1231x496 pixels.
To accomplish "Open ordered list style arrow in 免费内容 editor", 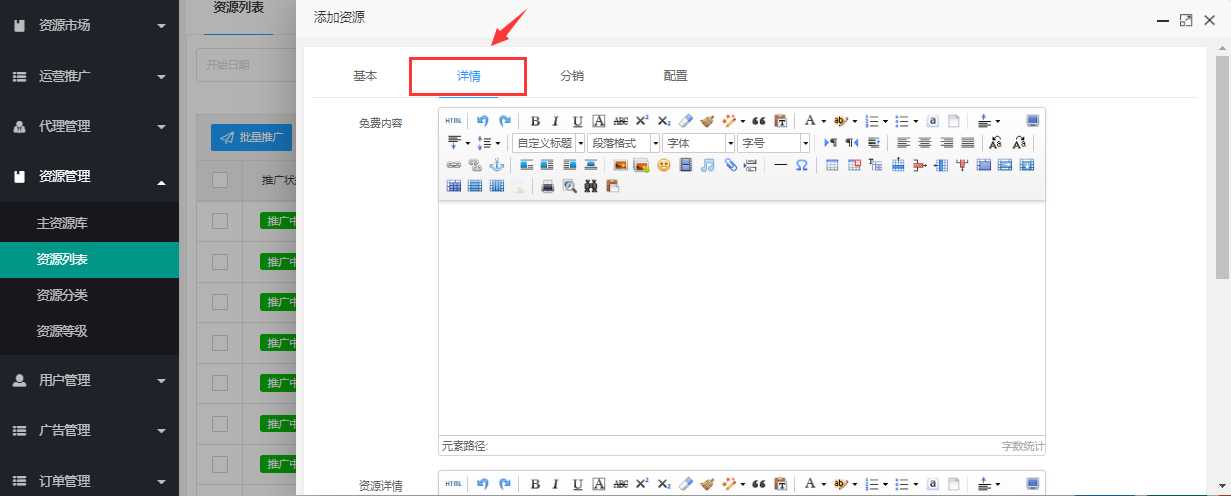I will point(886,121).
